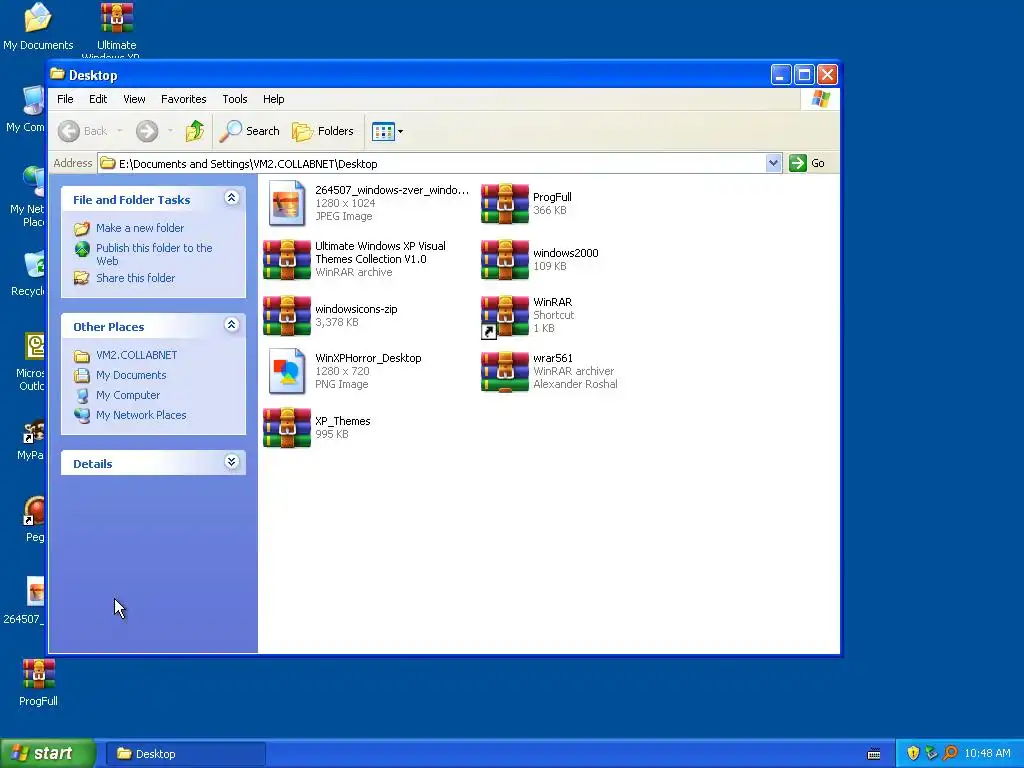The width and height of the screenshot is (1024, 768).
Task: Open the Favorites menu
Action: pos(184,99)
